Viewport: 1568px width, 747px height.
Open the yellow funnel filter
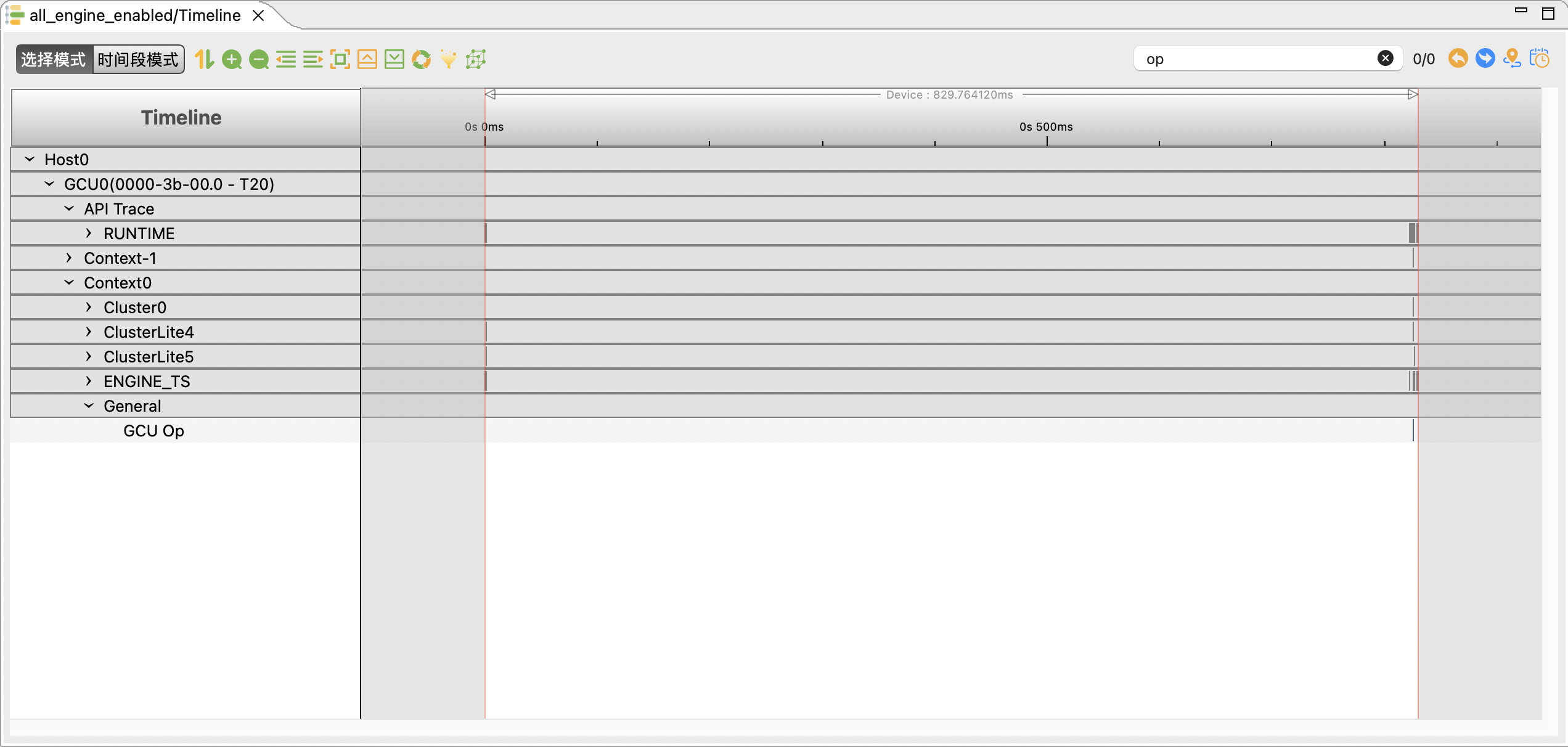click(x=449, y=59)
